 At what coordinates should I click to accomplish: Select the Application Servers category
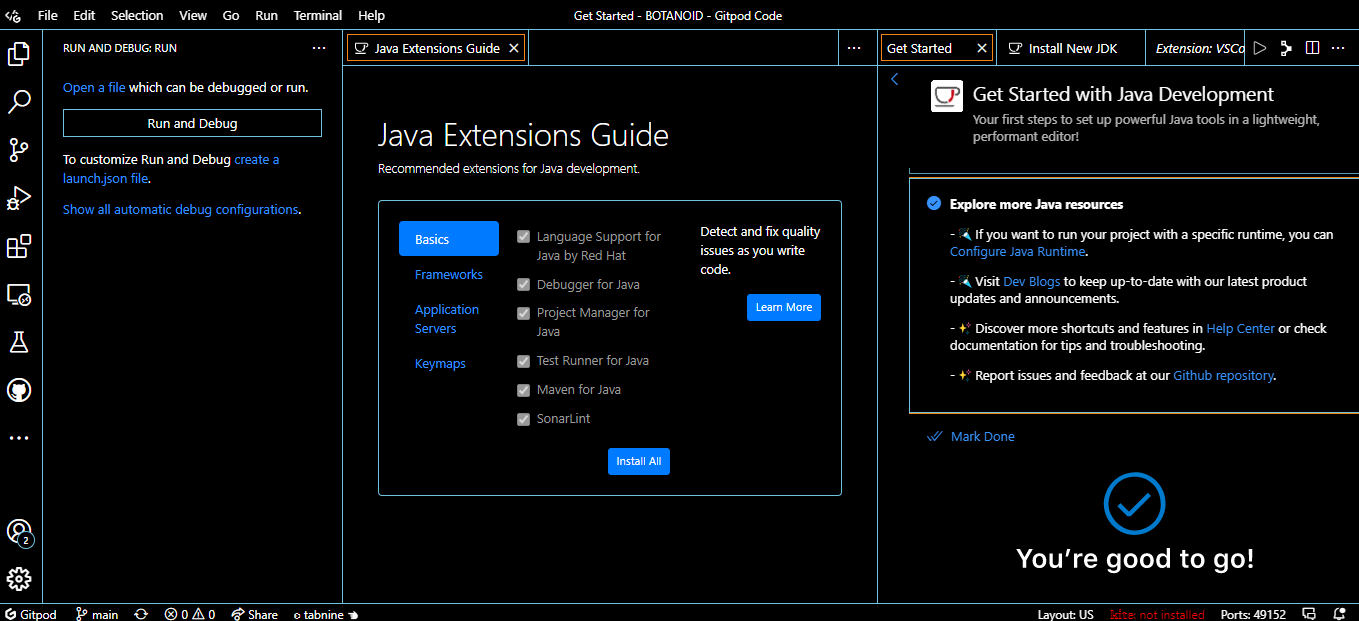coord(447,319)
